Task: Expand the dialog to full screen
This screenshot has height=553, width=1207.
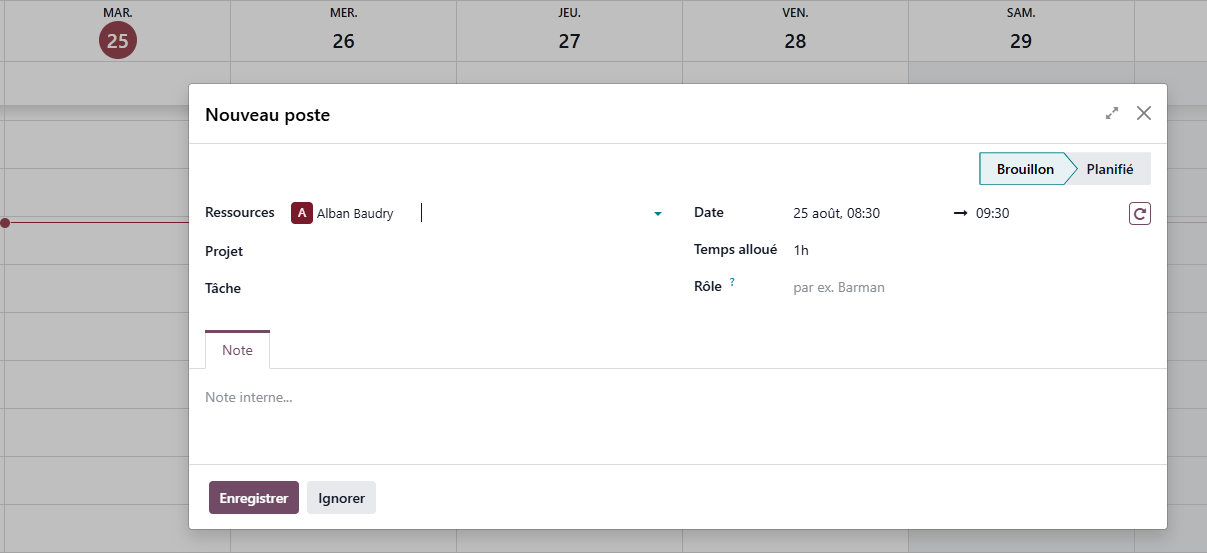Action: click(1112, 114)
